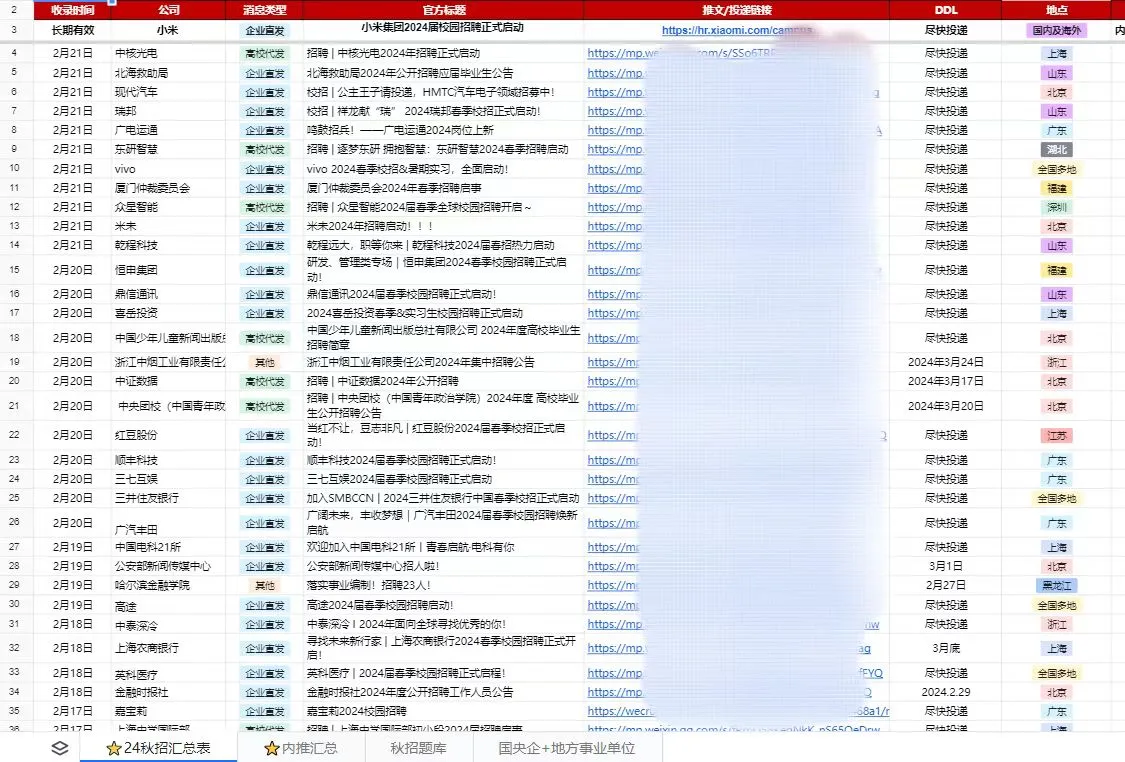Select title 落实事业编制！招聘23人！
Screen dimensions: 1125x762
369,585
